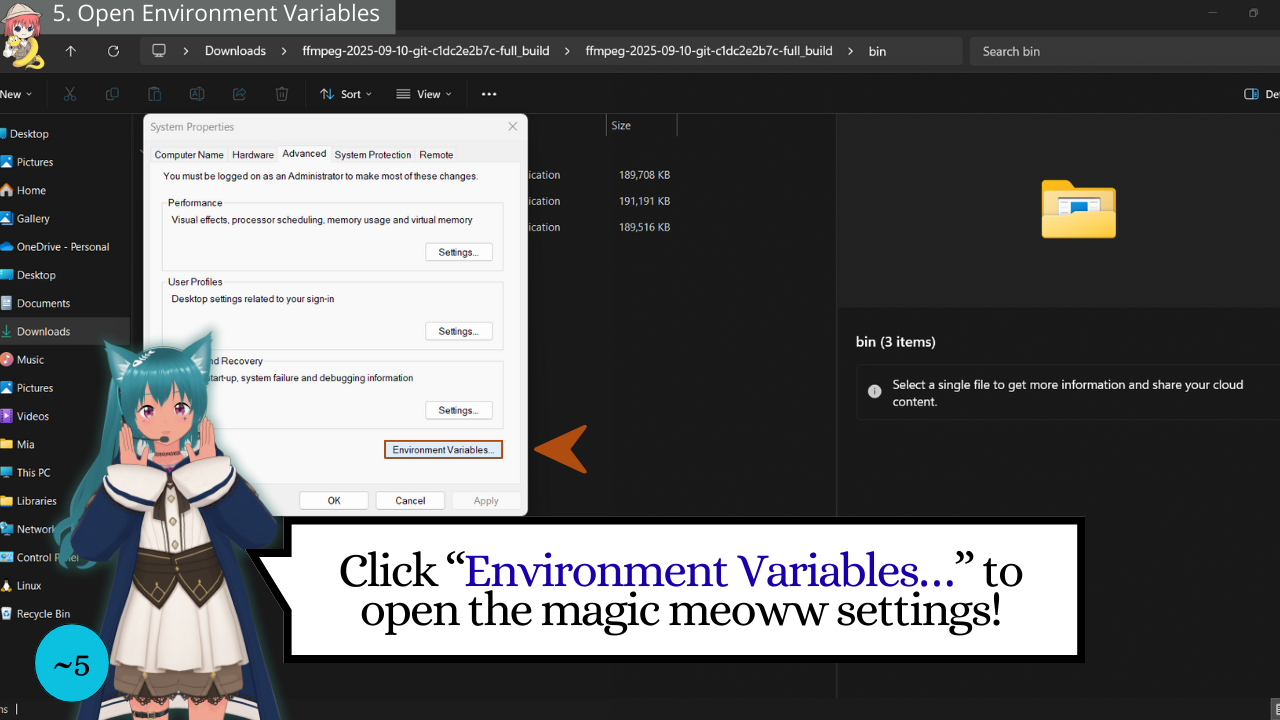Expand chevron after Downloads in address bar
The height and width of the screenshot is (720, 1280).
(x=285, y=51)
